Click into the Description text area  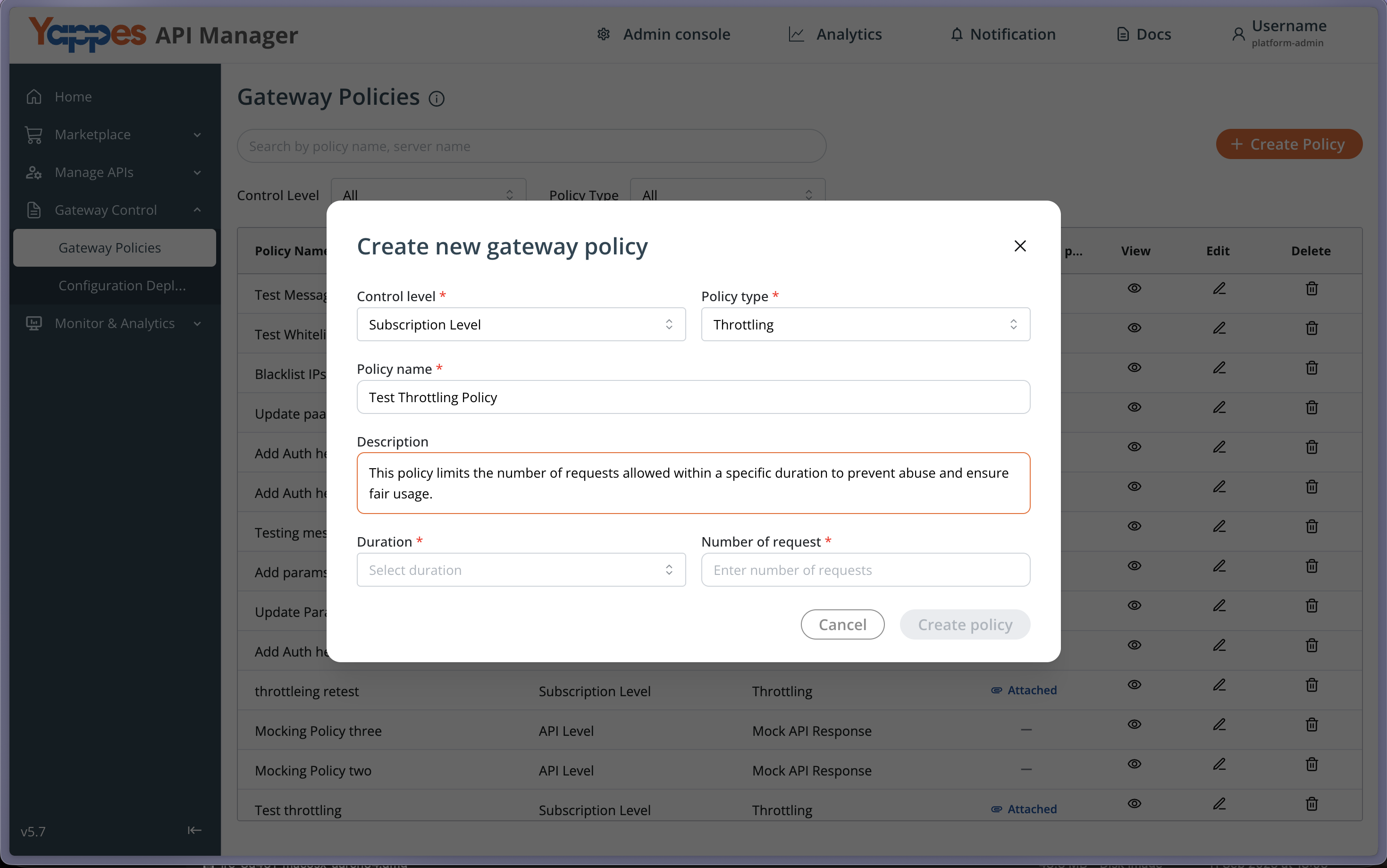point(693,483)
